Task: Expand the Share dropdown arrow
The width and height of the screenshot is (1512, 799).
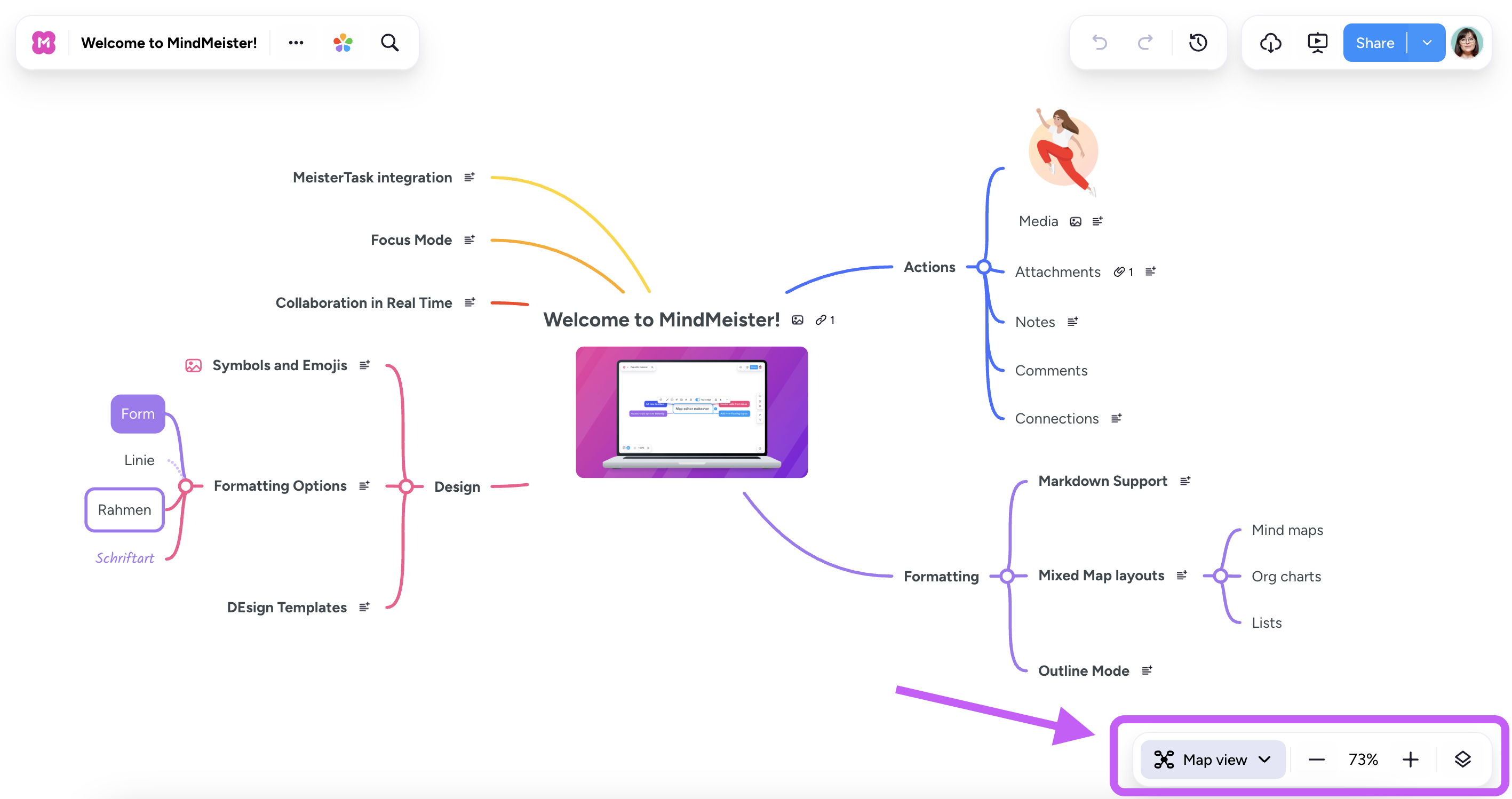Action: coord(1427,43)
